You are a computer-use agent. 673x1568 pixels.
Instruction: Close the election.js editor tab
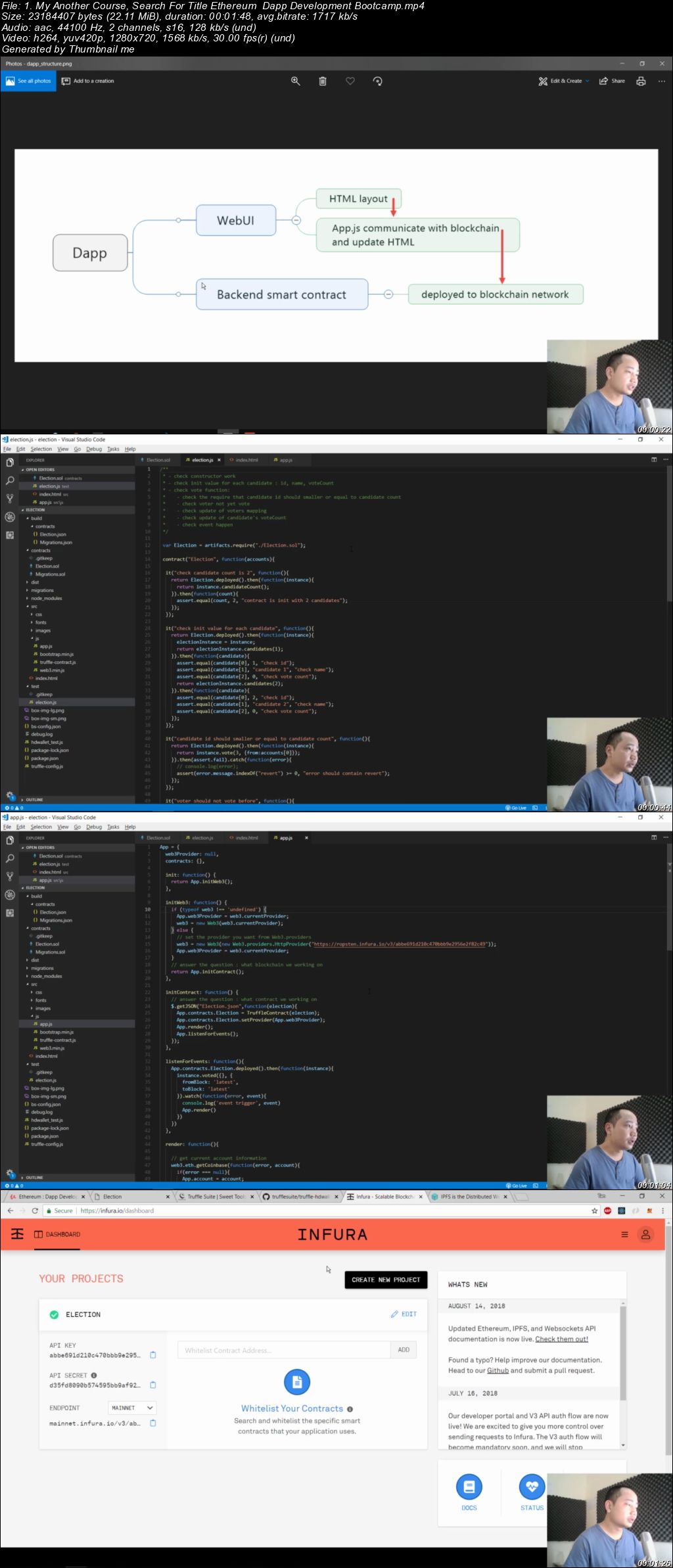pos(219,460)
